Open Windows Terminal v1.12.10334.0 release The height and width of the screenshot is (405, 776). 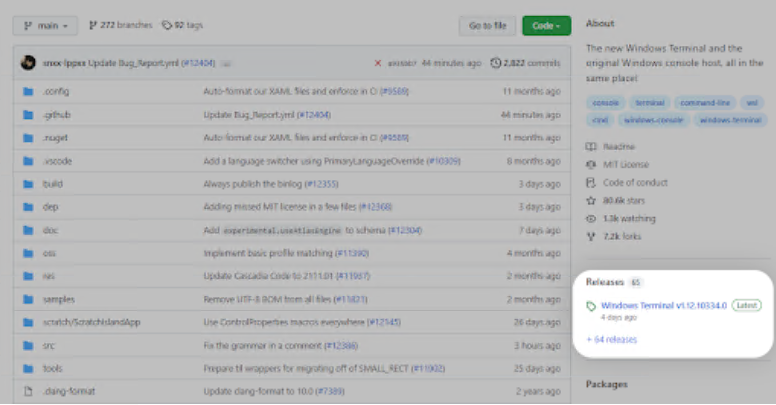663,304
